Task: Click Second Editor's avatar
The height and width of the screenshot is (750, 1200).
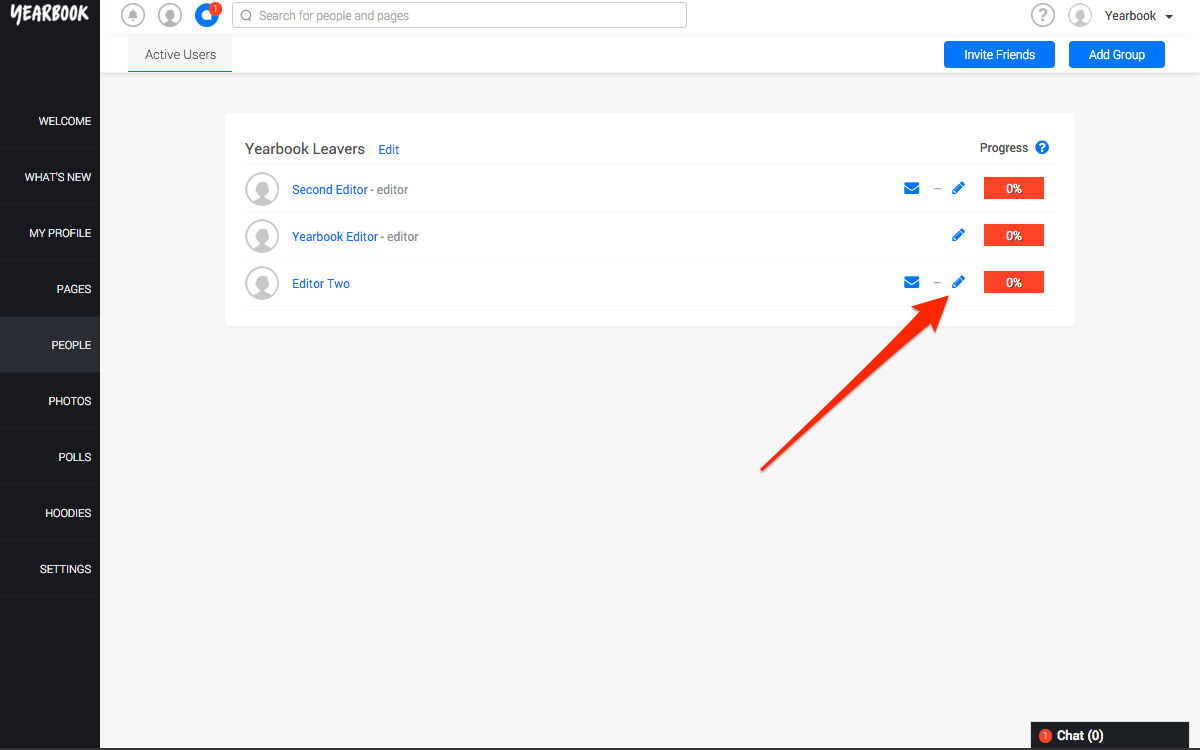Action: click(262, 189)
